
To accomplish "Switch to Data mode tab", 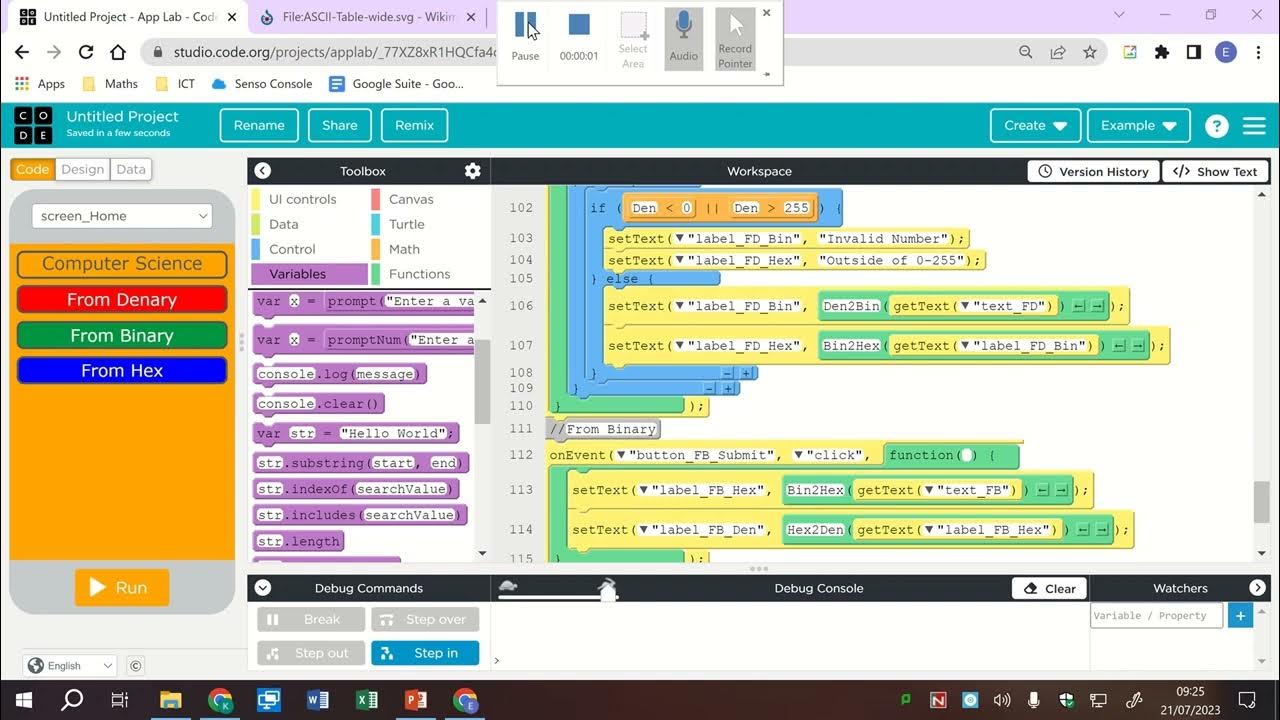I will (131, 169).
